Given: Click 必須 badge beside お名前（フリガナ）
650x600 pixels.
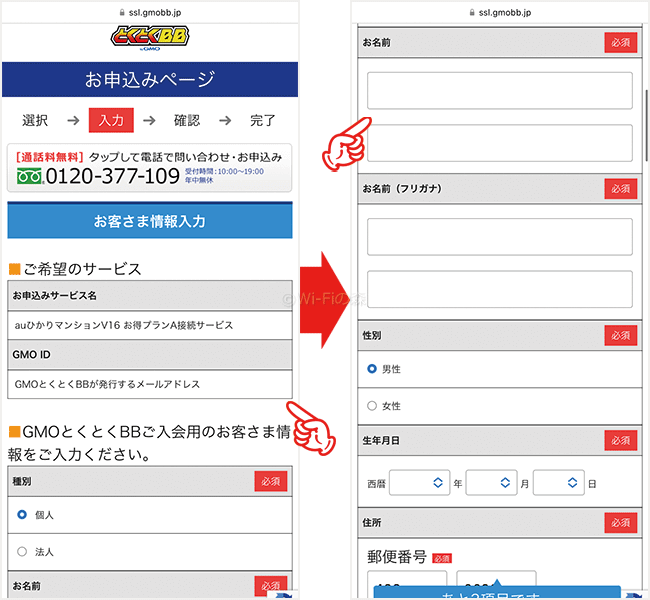Looking at the screenshot, I should (621, 189).
